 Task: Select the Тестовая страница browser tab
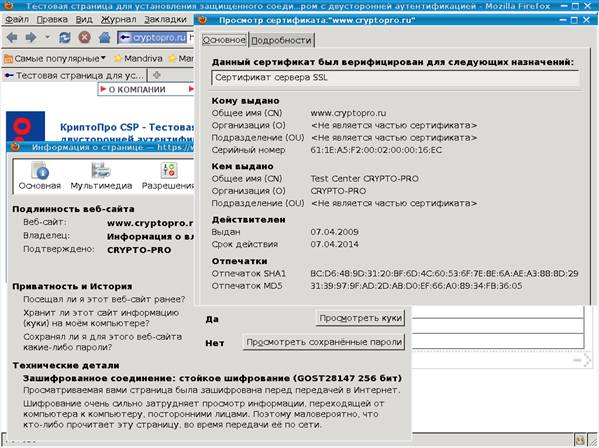coord(74,76)
